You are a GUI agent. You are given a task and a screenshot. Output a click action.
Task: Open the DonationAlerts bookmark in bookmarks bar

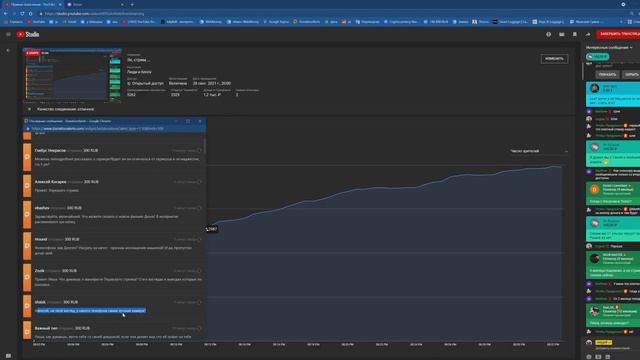[307, 22]
